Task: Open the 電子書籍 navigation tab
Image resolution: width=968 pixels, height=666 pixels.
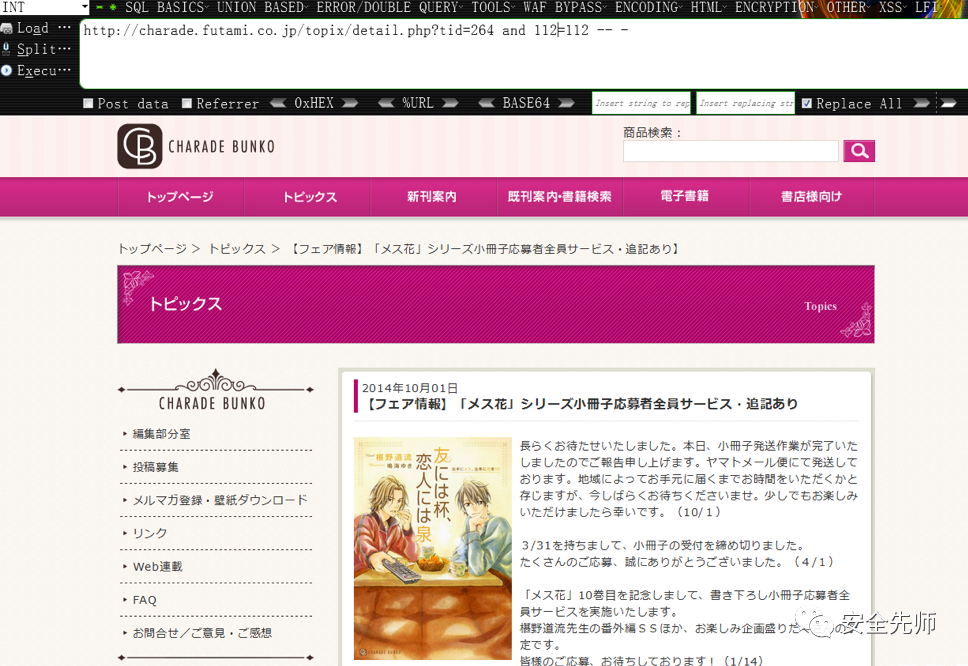Action: tap(685, 197)
